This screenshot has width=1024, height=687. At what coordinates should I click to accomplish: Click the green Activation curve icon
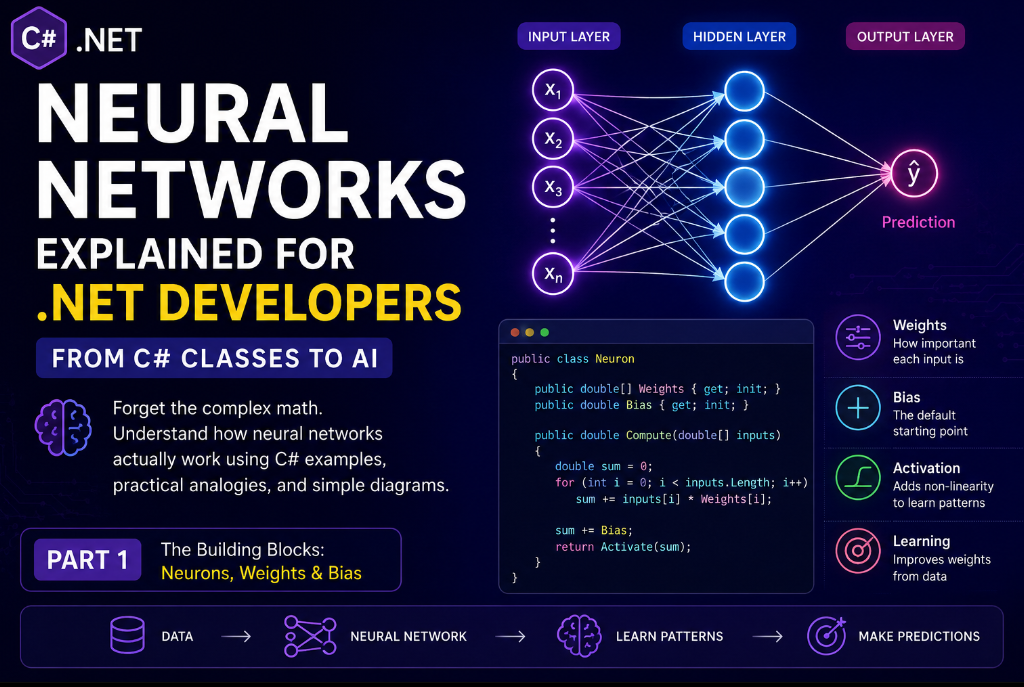(x=857, y=477)
